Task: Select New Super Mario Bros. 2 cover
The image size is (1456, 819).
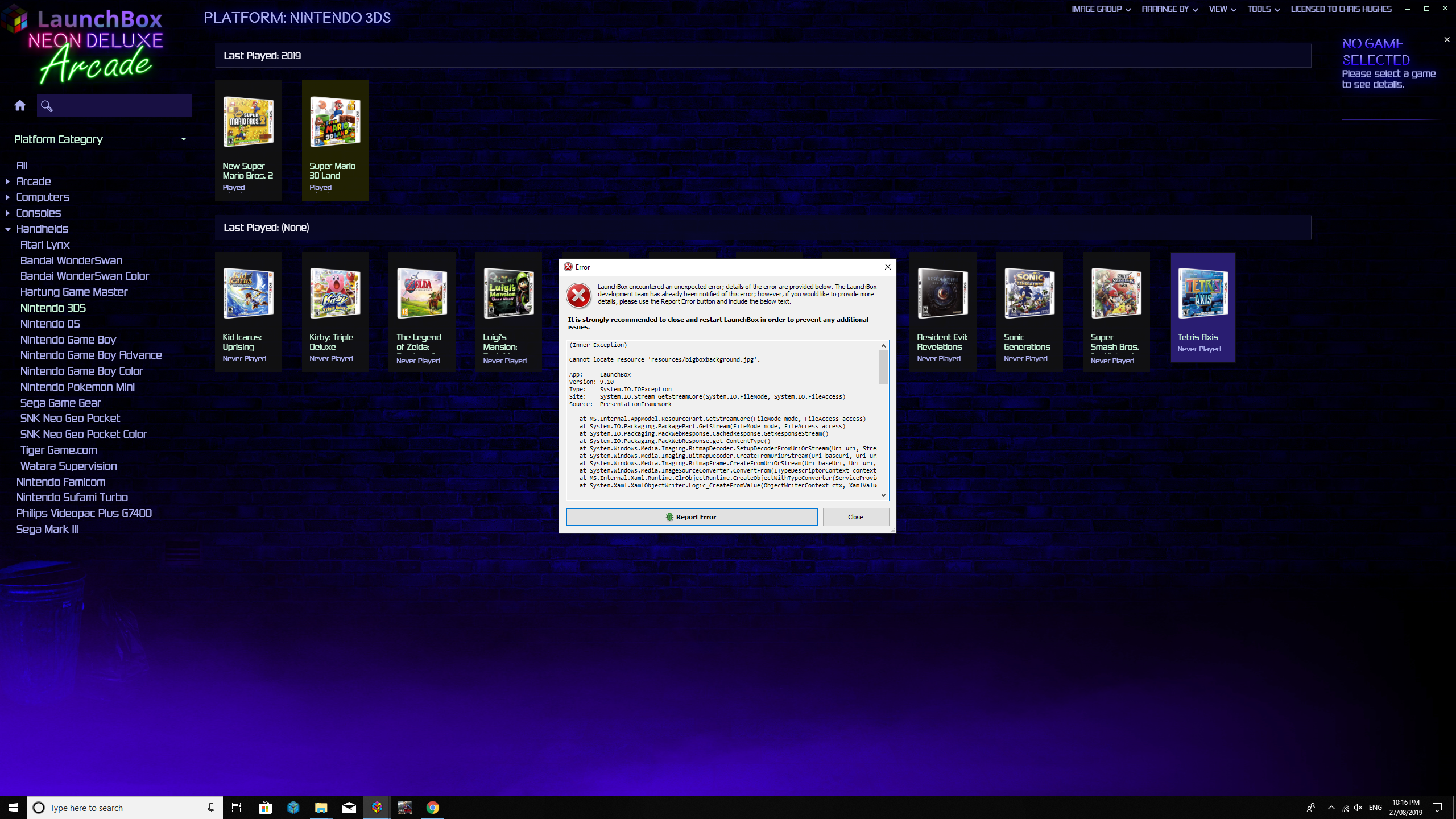Action: pos(249,121)
